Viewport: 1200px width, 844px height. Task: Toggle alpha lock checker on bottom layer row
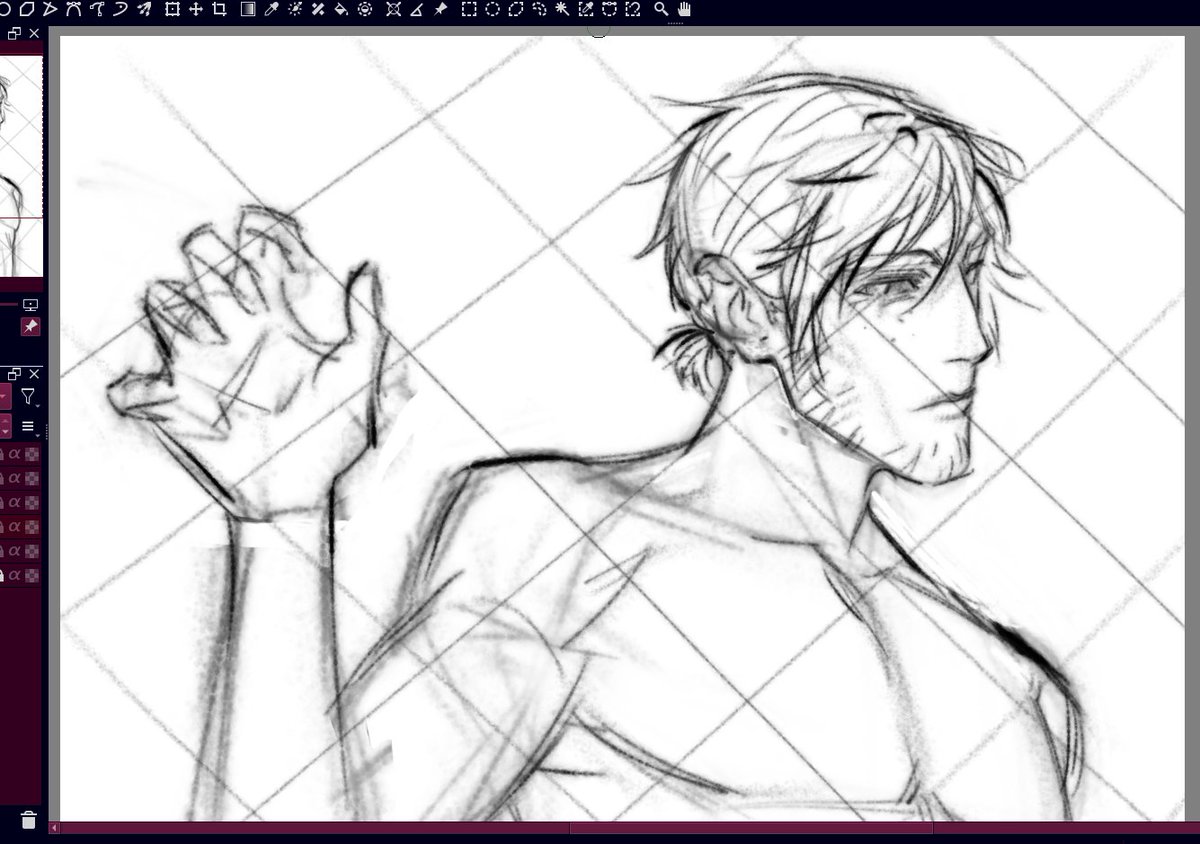(x=32, y=575)
